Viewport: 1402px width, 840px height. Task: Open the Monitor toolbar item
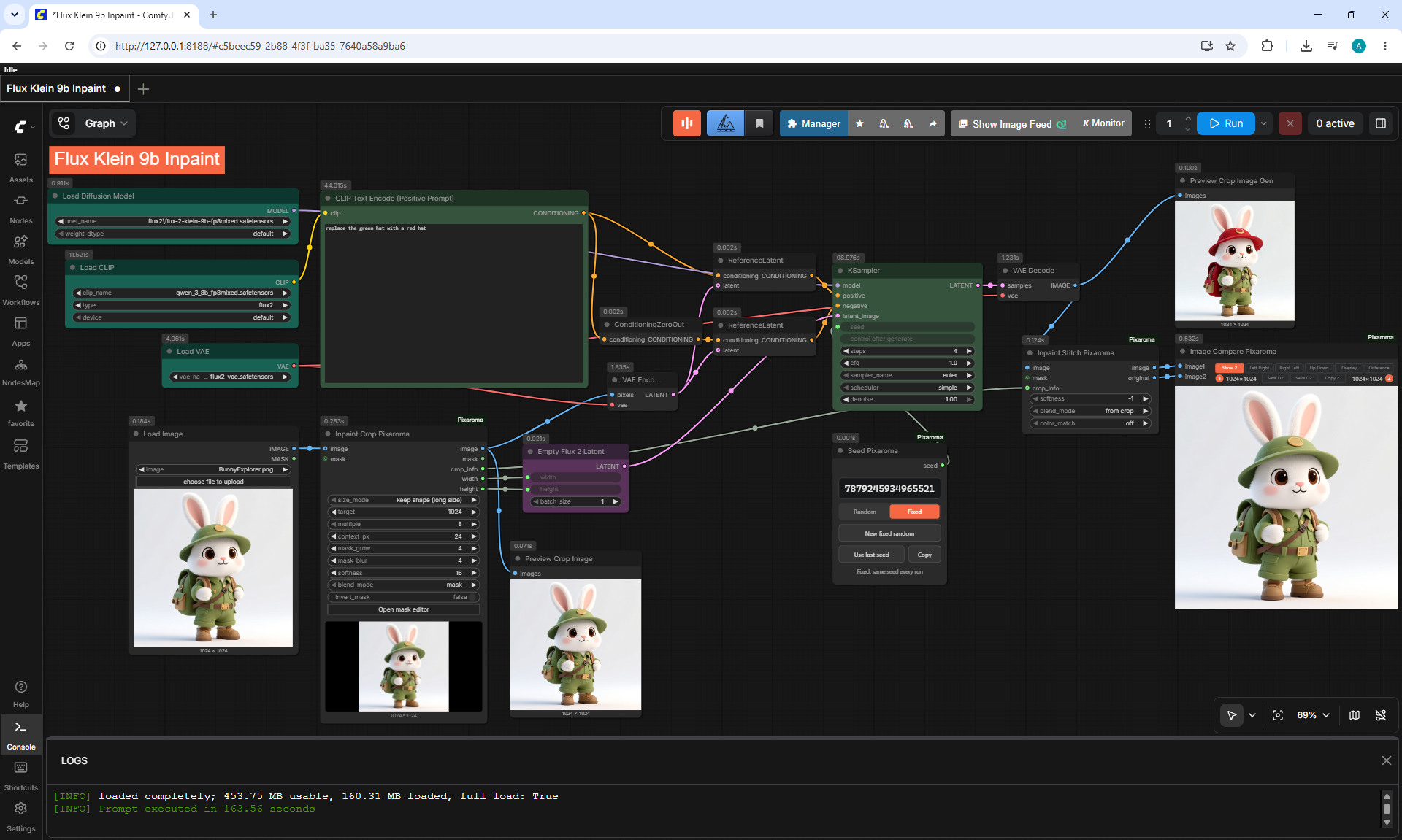[x=1103, y=123]
